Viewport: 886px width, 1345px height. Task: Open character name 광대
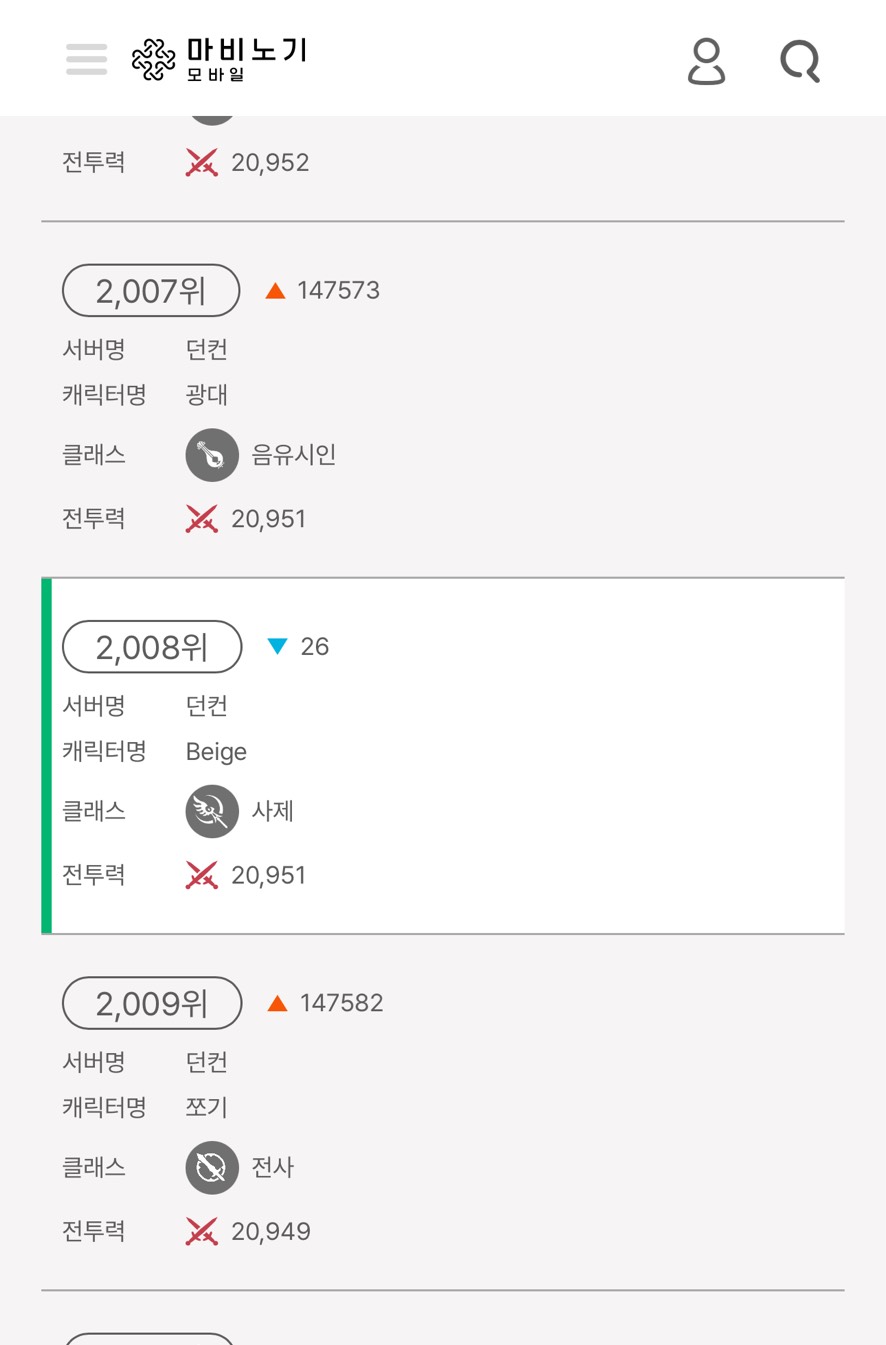pyautogui.click(x=207, y=395)
